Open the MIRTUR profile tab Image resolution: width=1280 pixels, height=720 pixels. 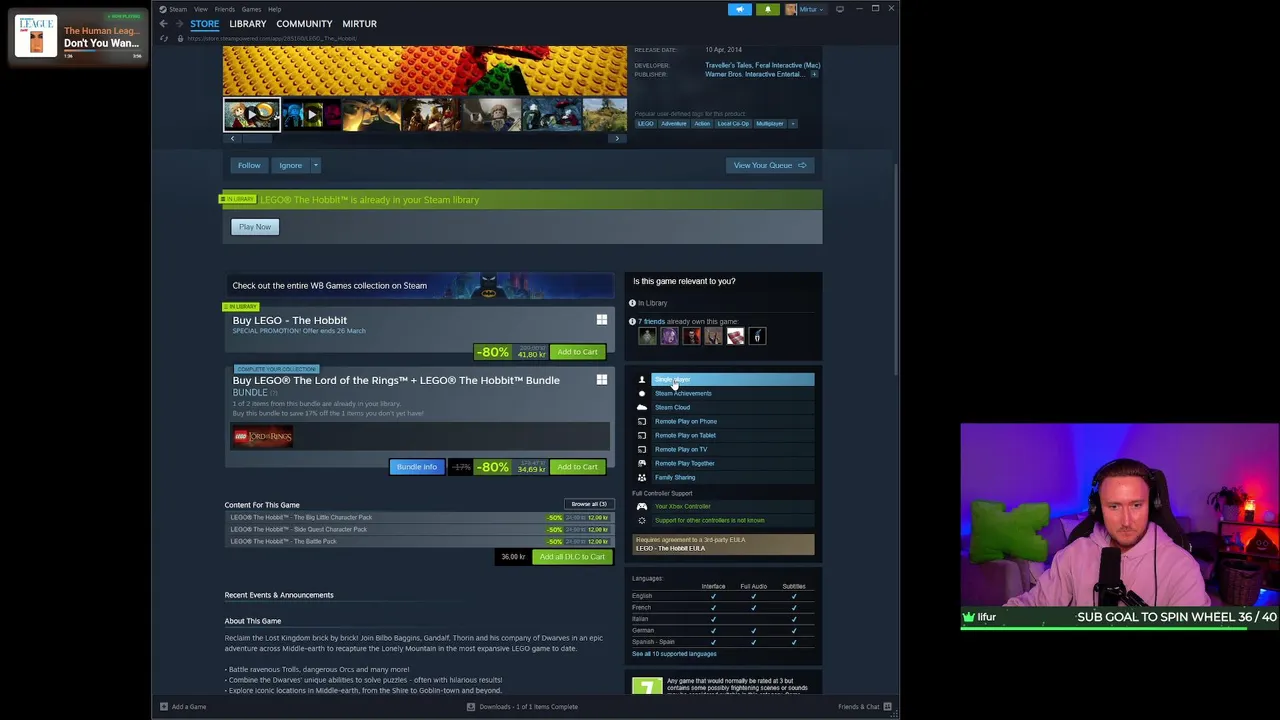pos(359,24)
